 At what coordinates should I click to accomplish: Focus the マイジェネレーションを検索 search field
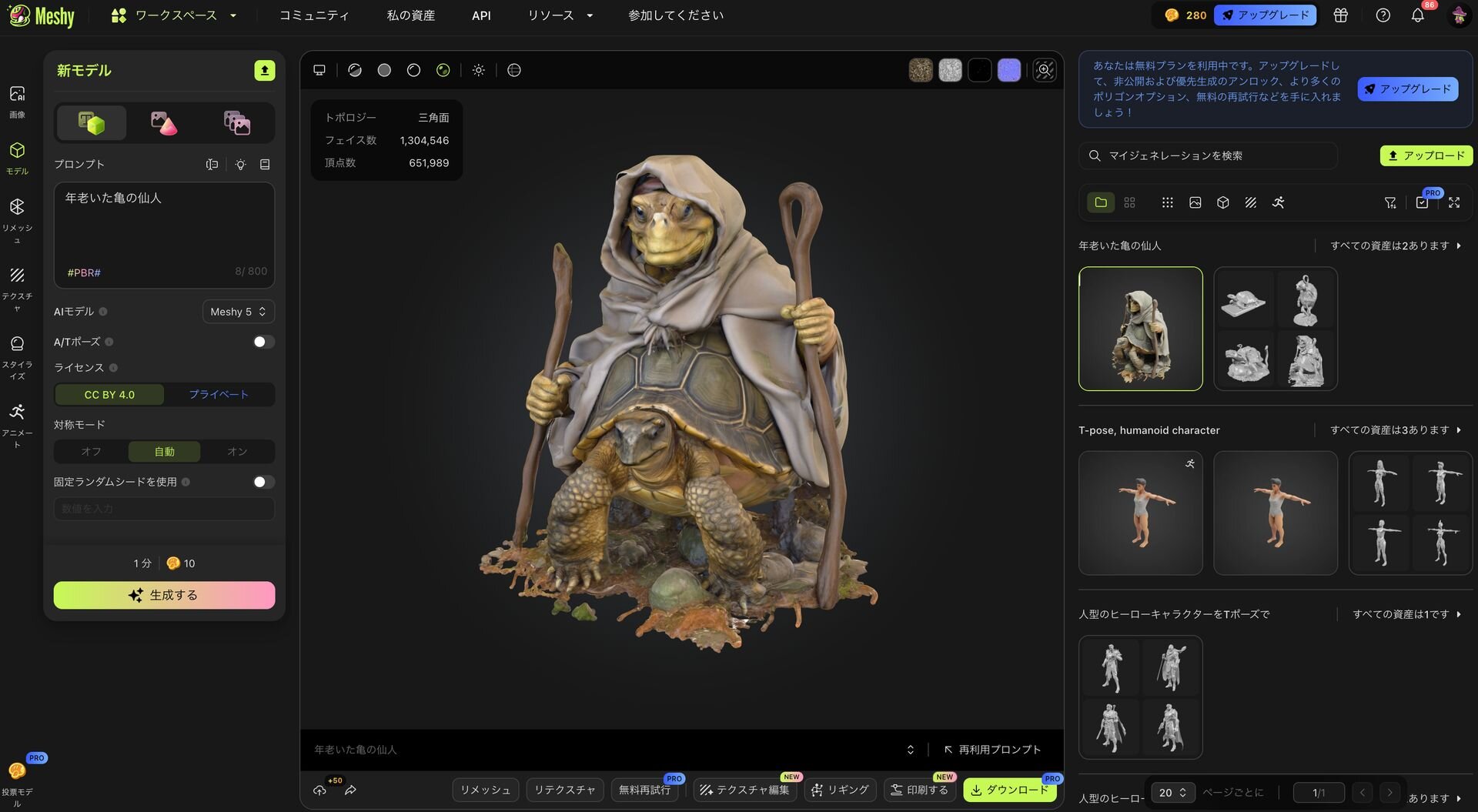click(x=1208, y=155)
